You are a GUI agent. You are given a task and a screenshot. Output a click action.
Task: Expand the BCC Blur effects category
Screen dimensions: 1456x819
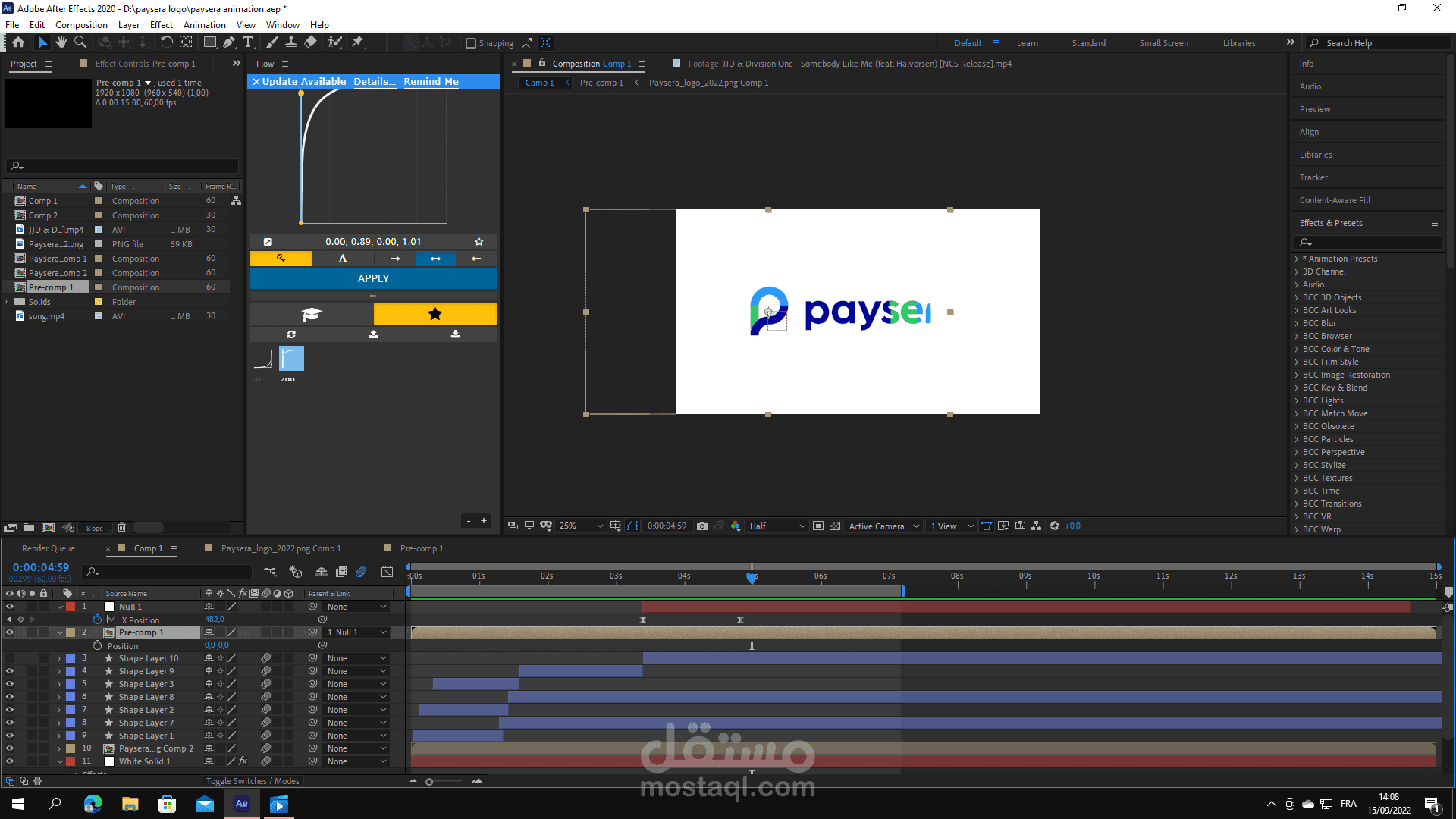(1297, 323)
